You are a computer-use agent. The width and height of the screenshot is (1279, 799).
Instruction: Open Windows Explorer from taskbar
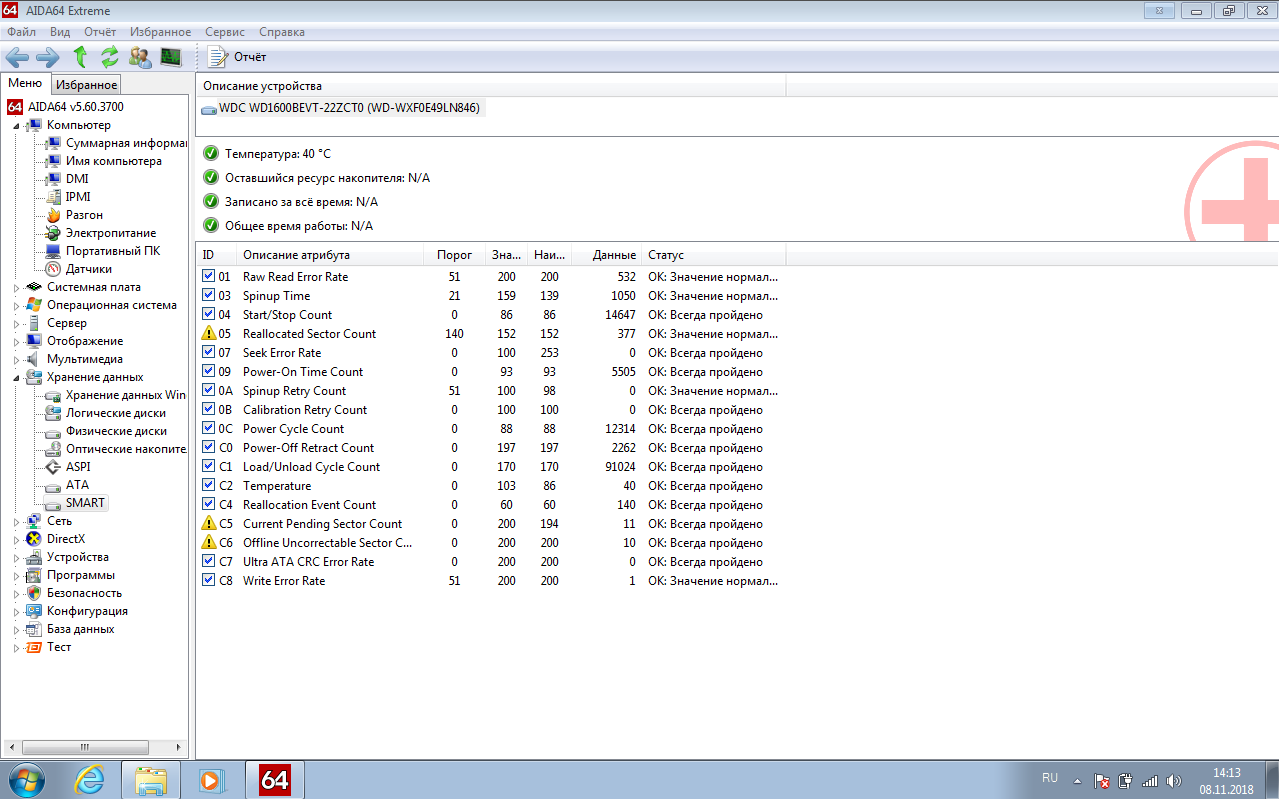[150, 779]
